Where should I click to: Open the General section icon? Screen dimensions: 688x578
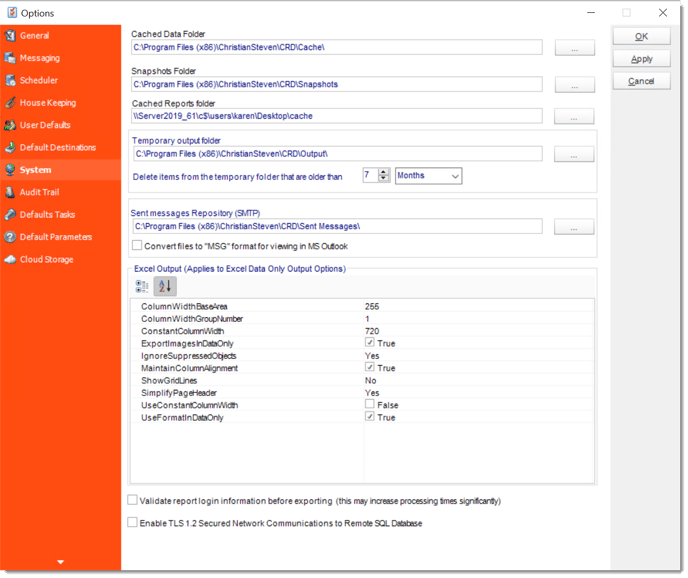(x=10, y=35)
